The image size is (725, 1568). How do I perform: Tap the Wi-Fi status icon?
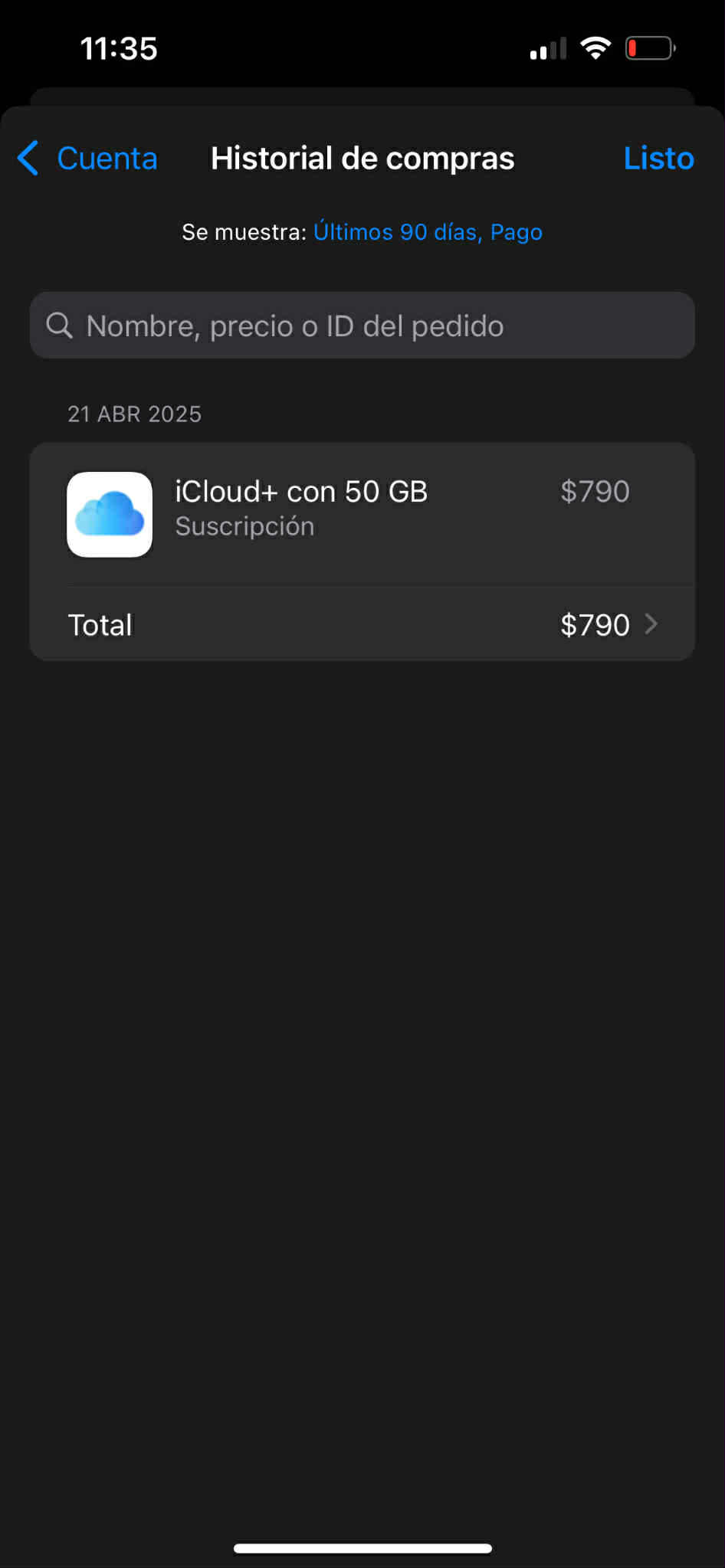pos(595,48)
